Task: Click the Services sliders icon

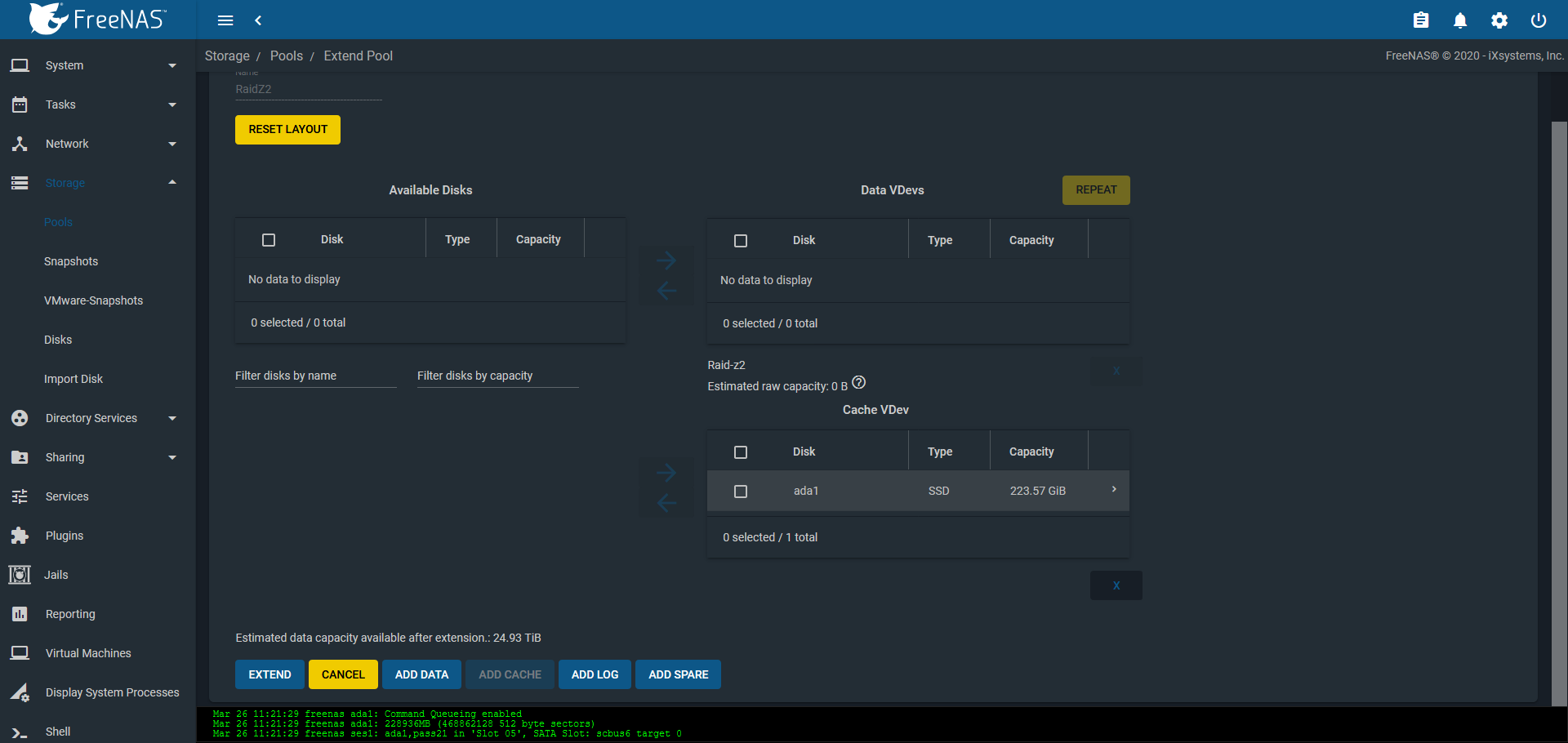Action: click(20, 496)
